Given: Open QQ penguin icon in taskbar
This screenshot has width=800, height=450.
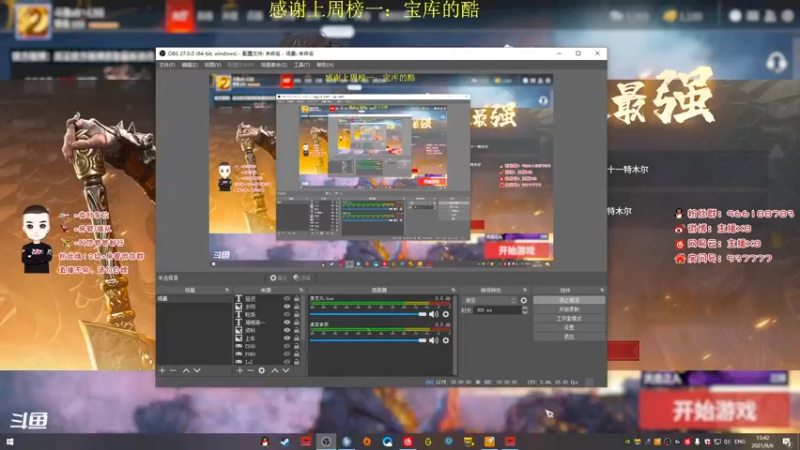Looking at the screenshot, I should pyautogui.click(x=265, y=442).
